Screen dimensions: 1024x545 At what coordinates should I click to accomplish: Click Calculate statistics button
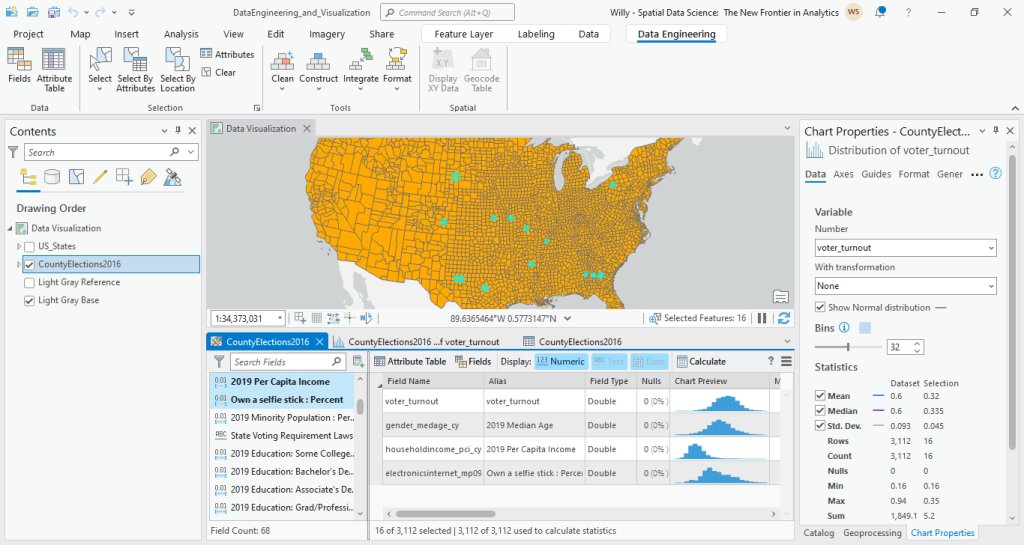701,361
